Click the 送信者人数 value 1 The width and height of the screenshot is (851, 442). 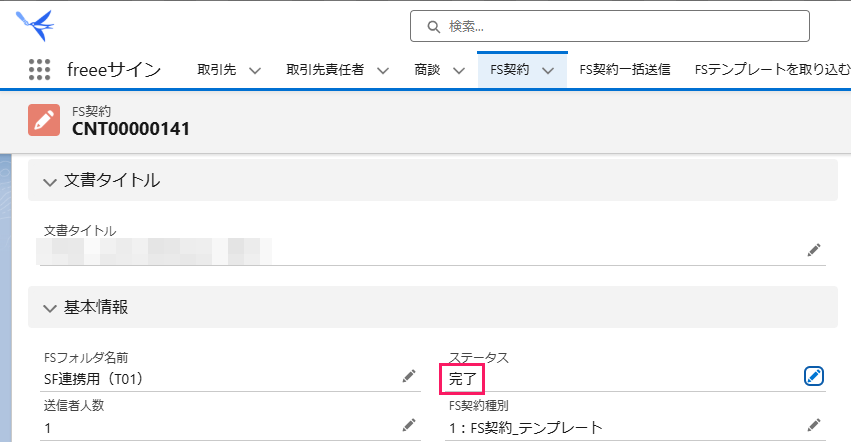pyautogui.click(x=48, y=428)
